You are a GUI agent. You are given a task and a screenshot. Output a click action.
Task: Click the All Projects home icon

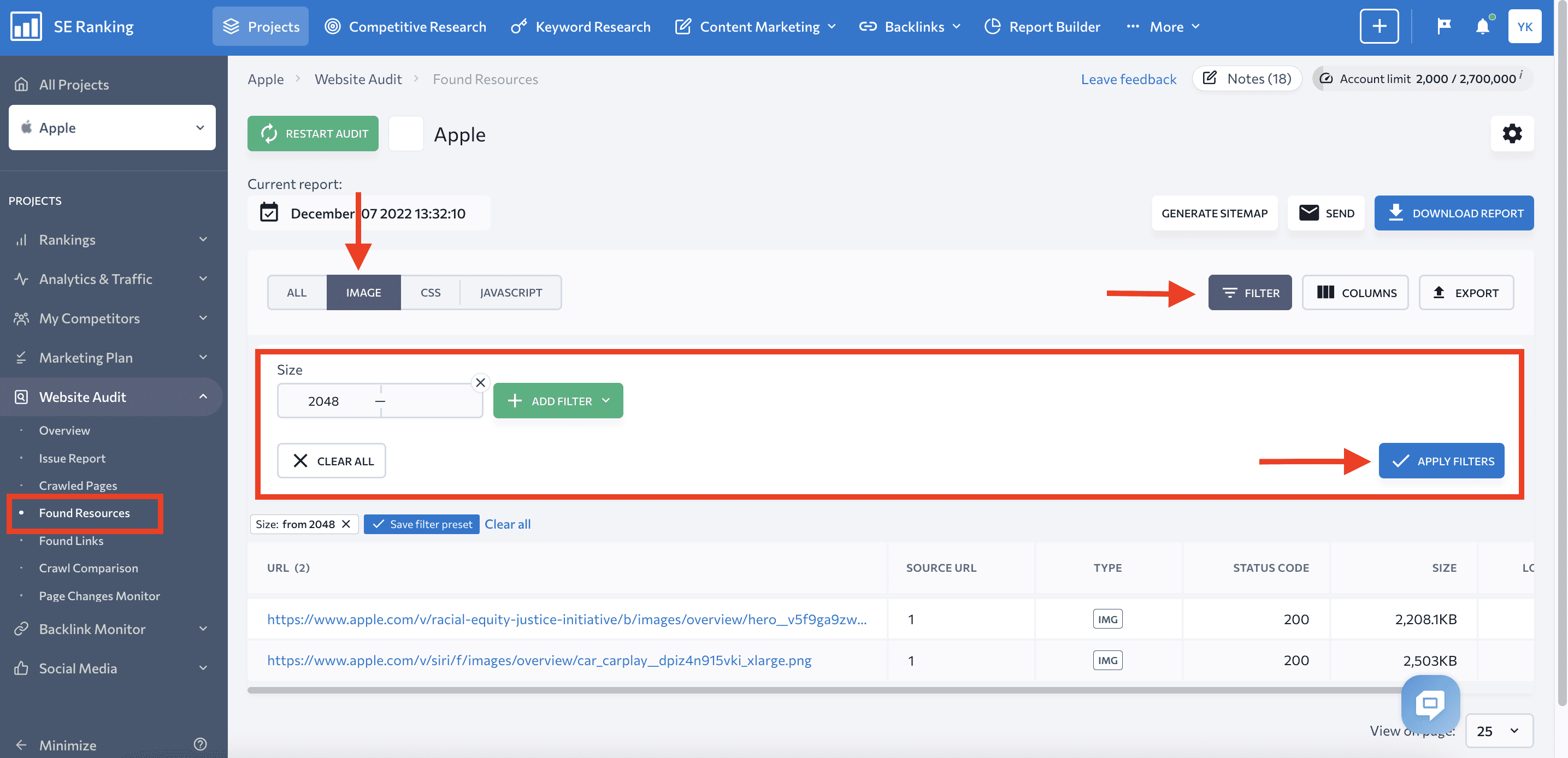point(21,85)
